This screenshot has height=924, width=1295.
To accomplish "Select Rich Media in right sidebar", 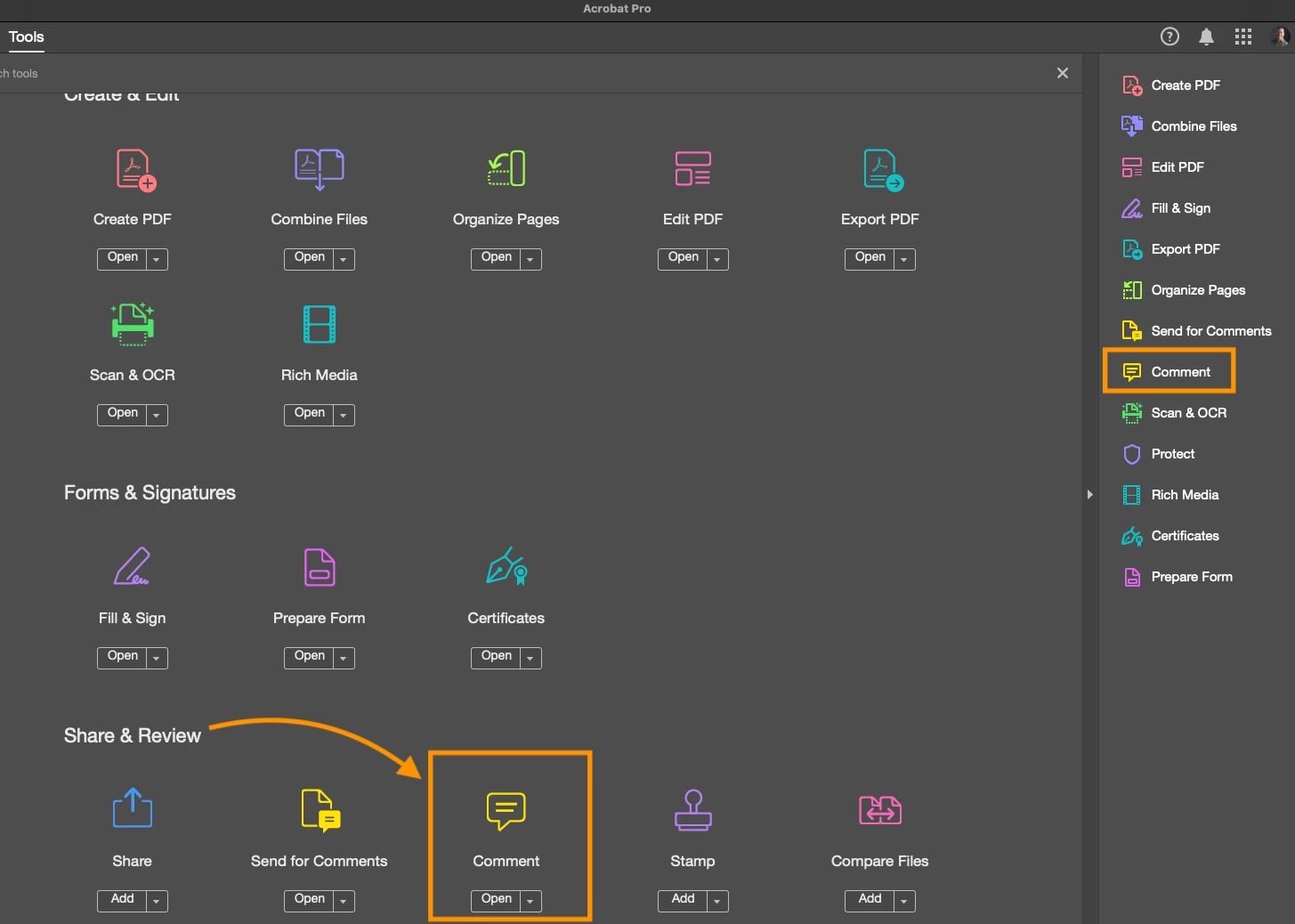I will pos(1170,495).
